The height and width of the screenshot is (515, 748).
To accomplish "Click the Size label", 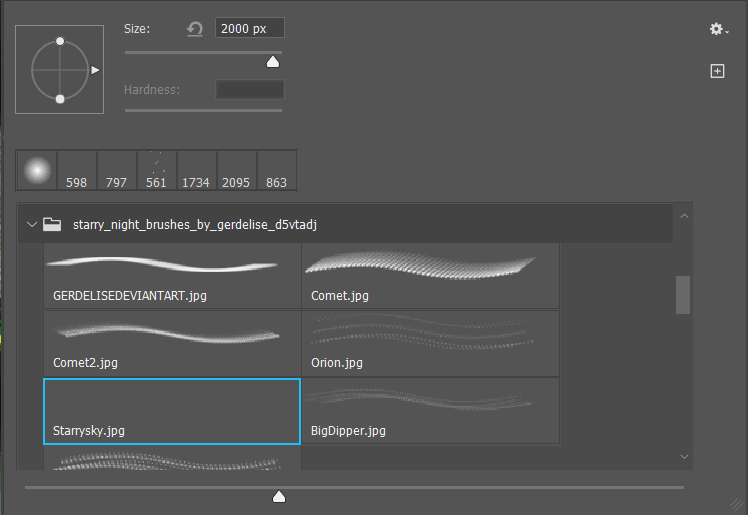I will click(137, 29).
